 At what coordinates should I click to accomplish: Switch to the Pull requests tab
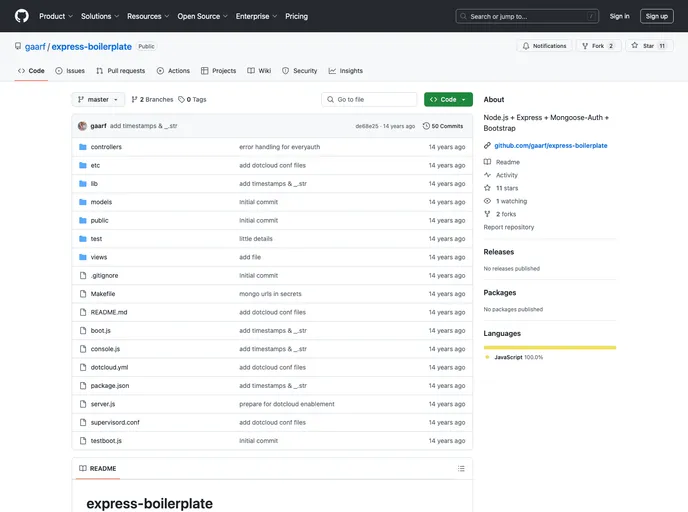(121, 71)
